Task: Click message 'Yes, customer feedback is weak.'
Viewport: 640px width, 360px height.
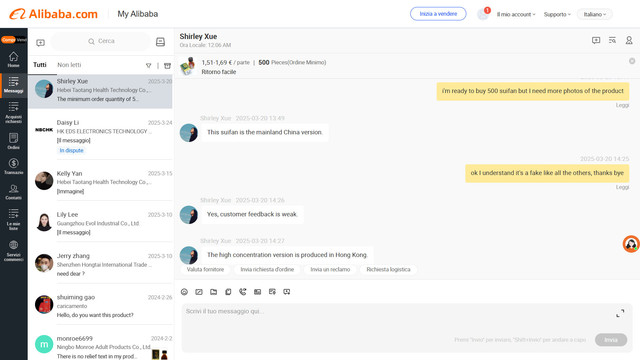Action: (x=252, y=214)
